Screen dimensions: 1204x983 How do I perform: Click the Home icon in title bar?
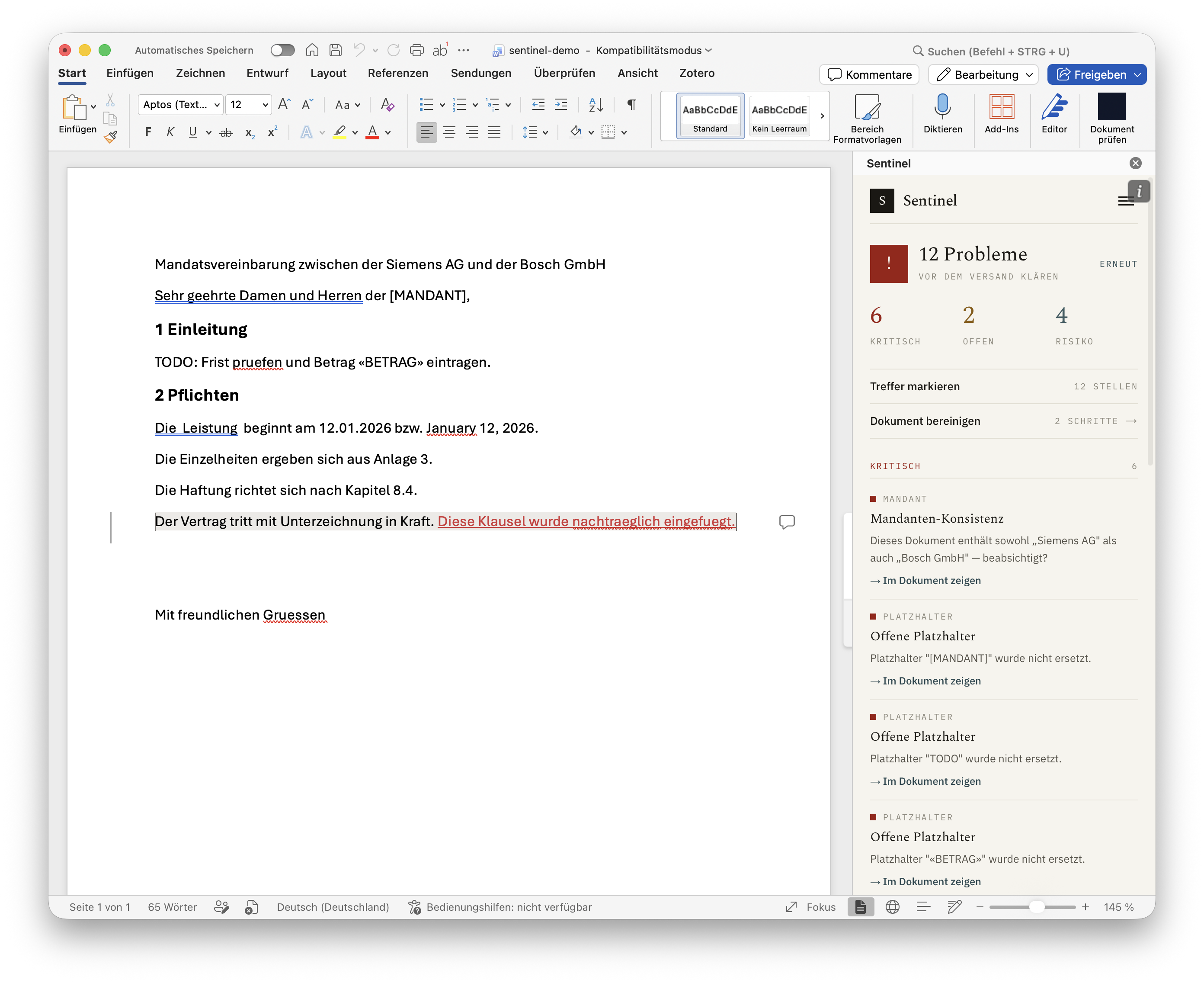click(312, 50)
